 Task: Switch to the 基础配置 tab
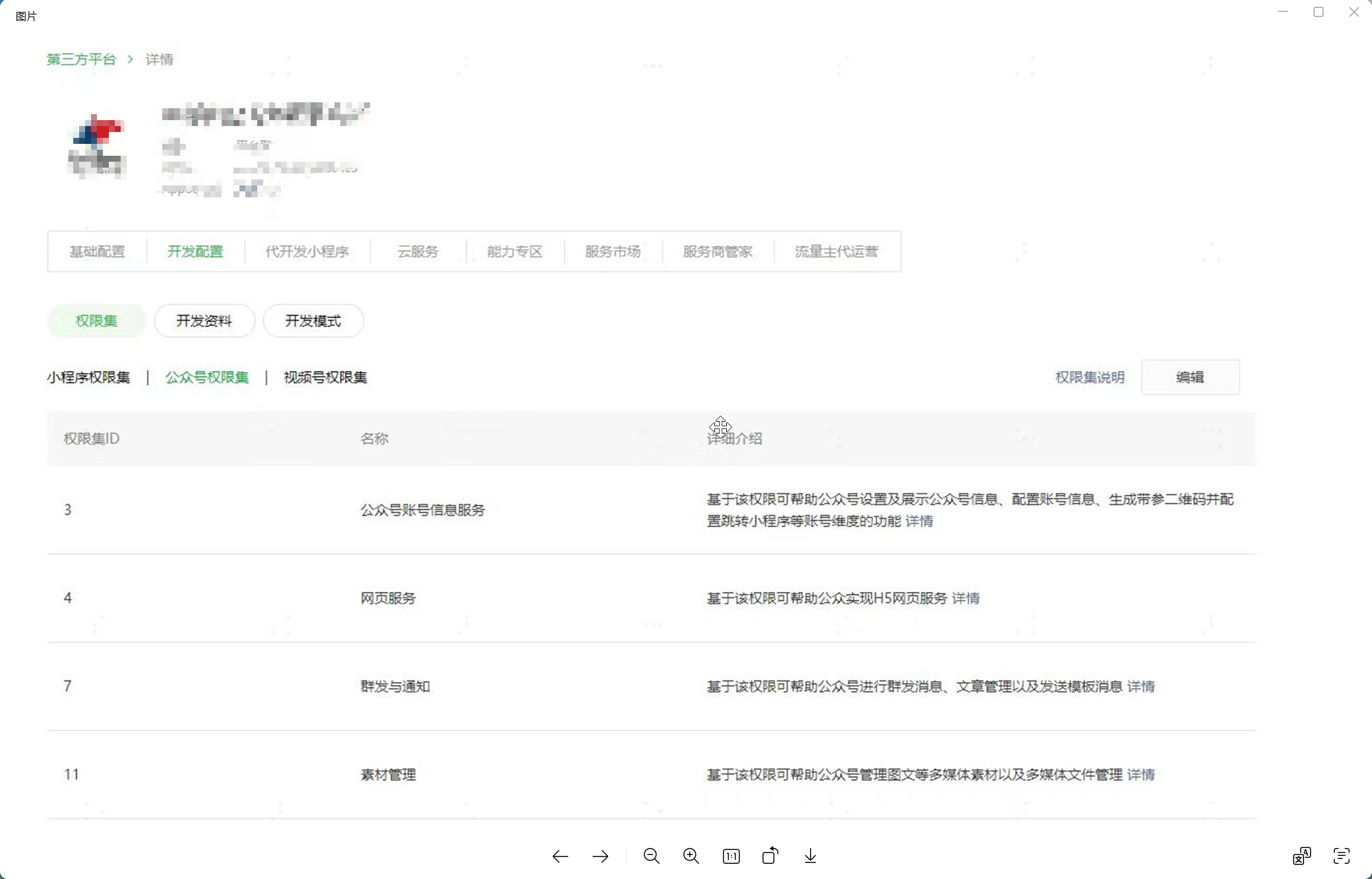pyautogui.click(x=97, y=251)
